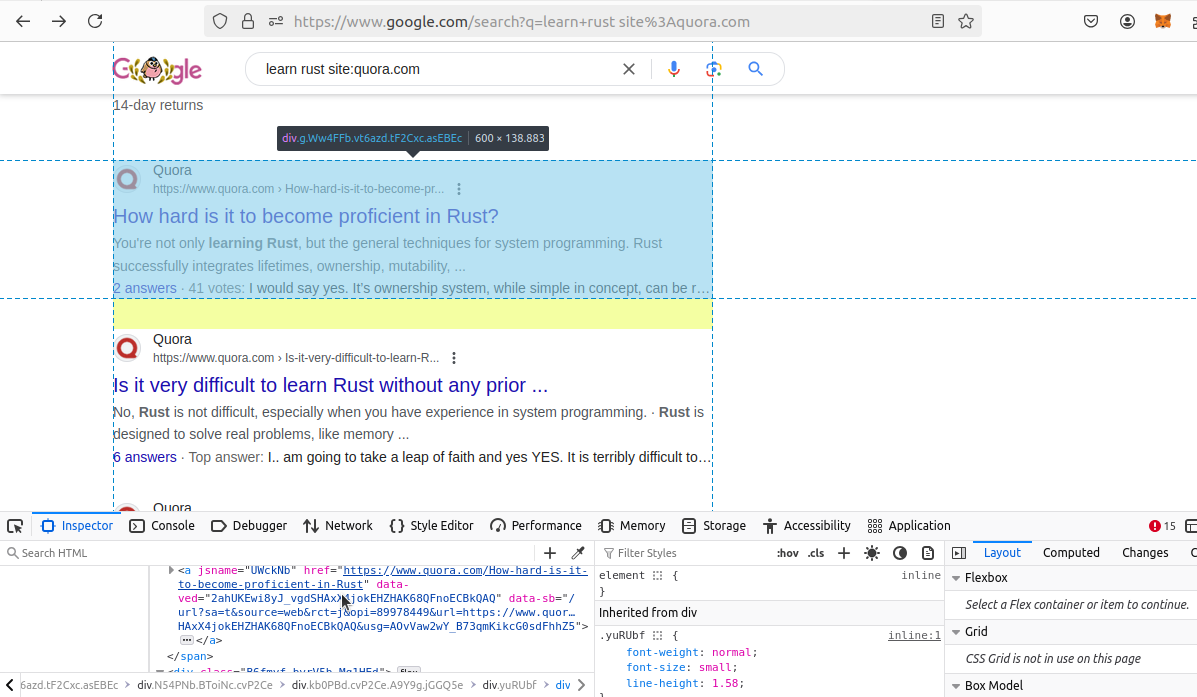Focus the Search HTML field
This screenshot has width=1197, height=697.
[267, 553]
